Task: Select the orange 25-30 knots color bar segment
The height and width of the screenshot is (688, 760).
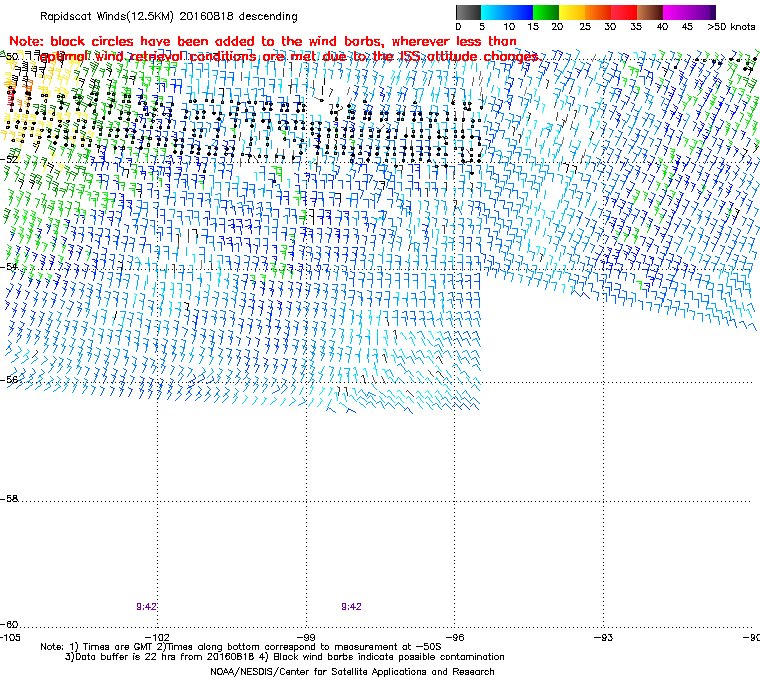Action: 598,12
